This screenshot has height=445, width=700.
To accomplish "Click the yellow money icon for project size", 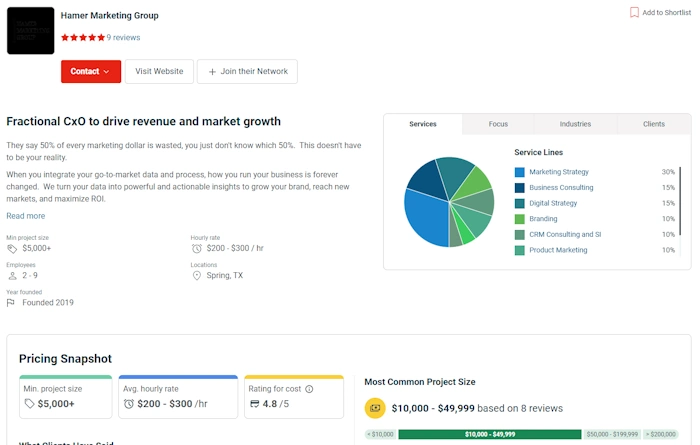I will click(375, 408).
